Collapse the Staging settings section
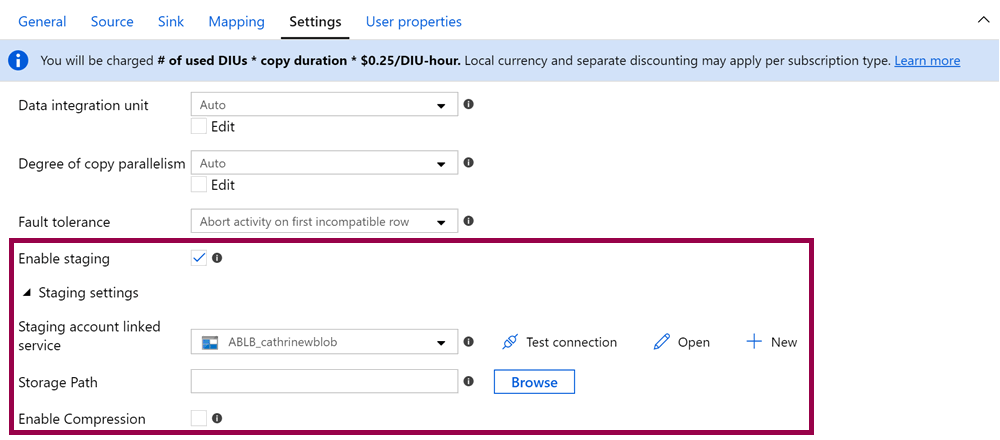1000x440 pixels. pos(27,293)
